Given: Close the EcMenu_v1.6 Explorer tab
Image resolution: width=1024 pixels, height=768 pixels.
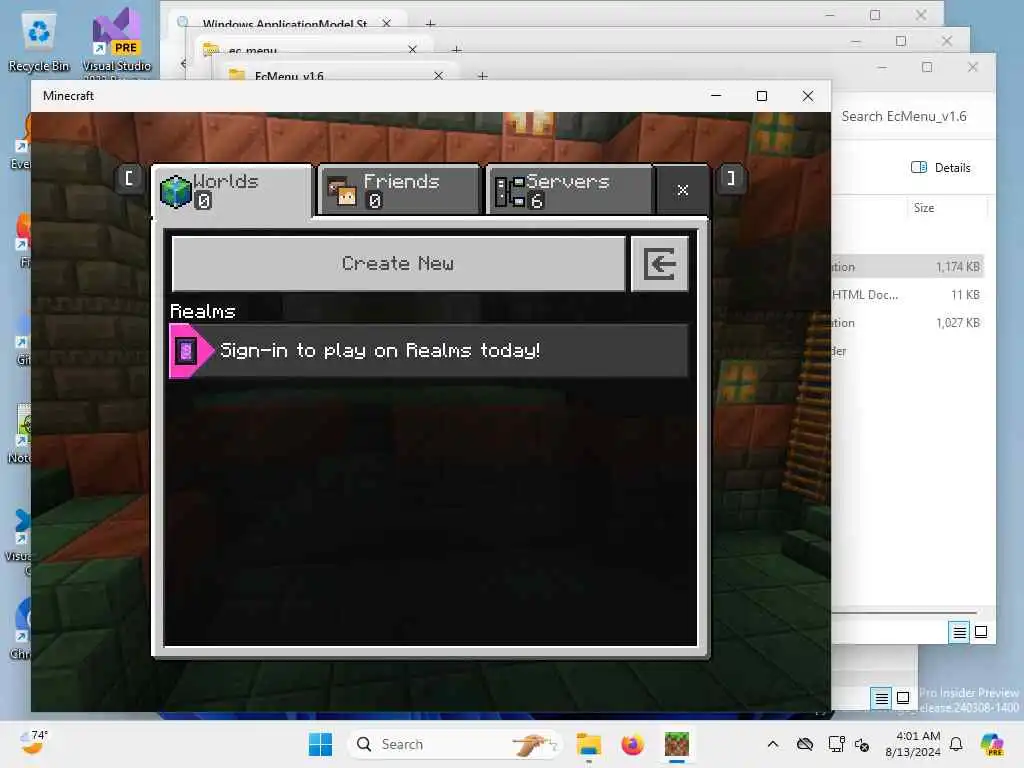Looking at the screenshot, I should 438,76.
